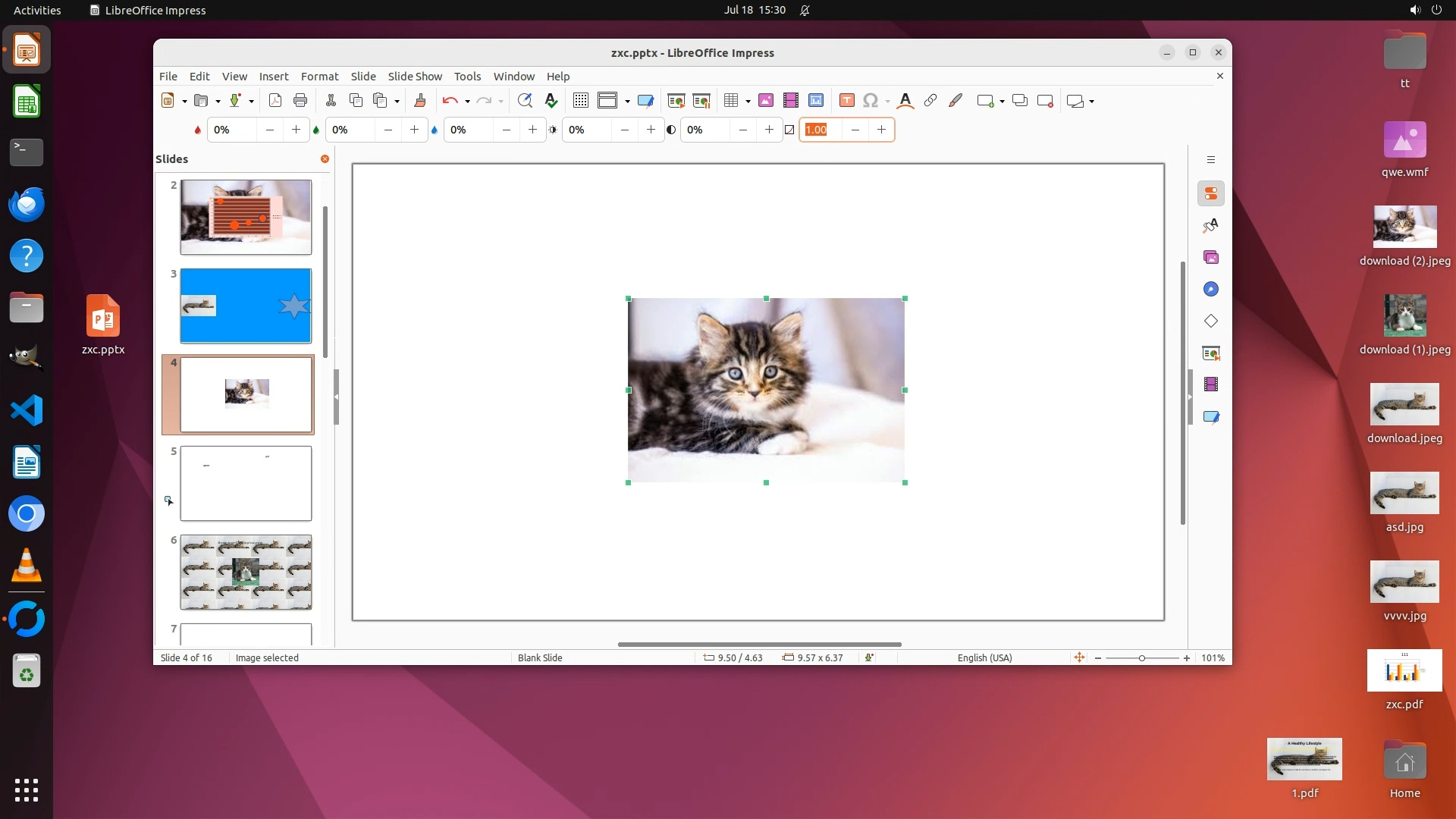Toggle Show Draw Functions brush button
This screenshot has height=819, width=1456.
955,101
